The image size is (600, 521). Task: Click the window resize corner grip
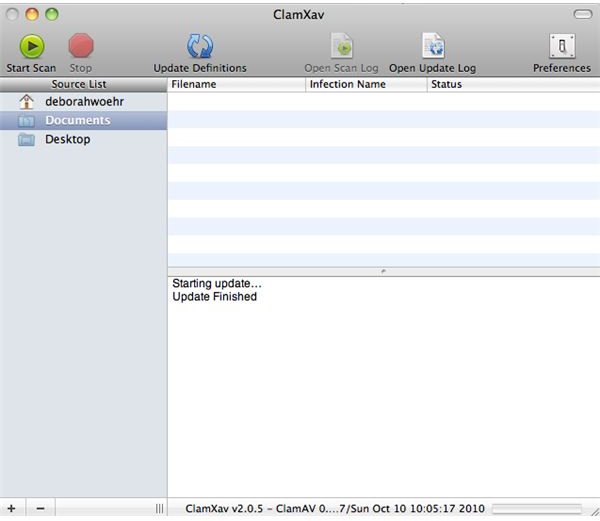[595, 512]
